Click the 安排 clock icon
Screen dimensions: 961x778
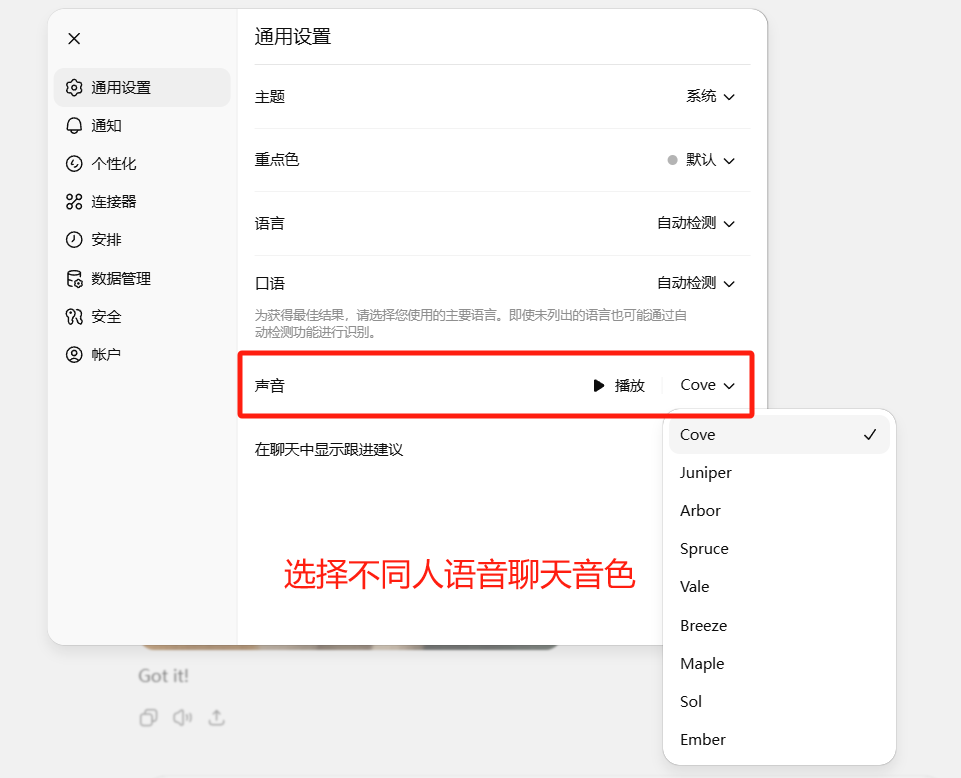click(74, 239)
